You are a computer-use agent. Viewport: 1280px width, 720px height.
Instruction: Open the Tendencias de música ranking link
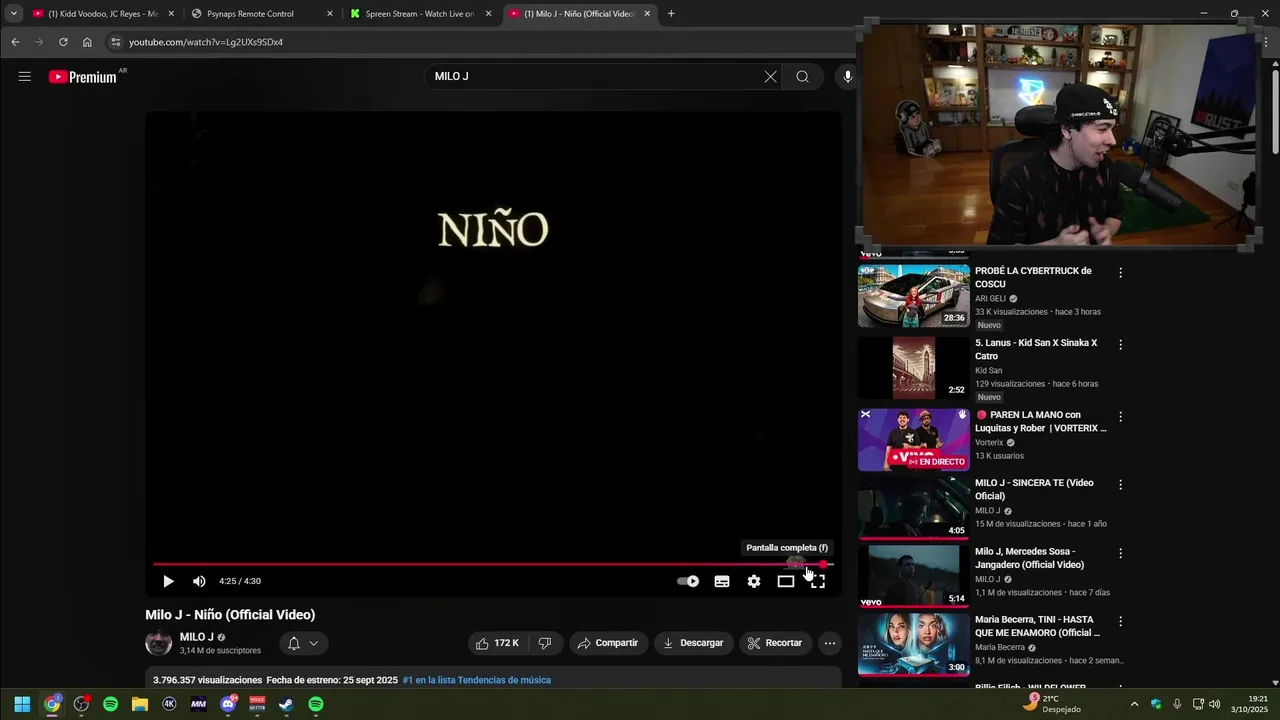(477, 680)
